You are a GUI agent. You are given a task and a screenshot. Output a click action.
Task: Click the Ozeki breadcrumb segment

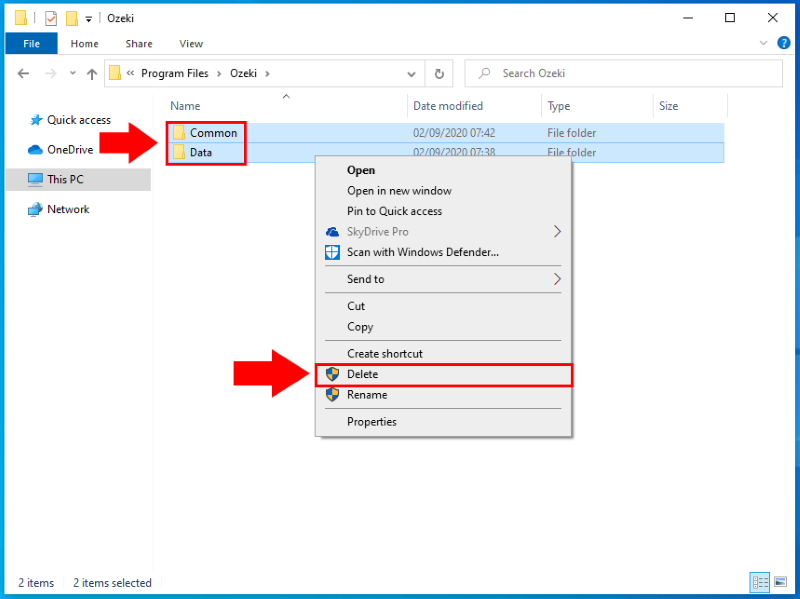[x=243, y=73]
